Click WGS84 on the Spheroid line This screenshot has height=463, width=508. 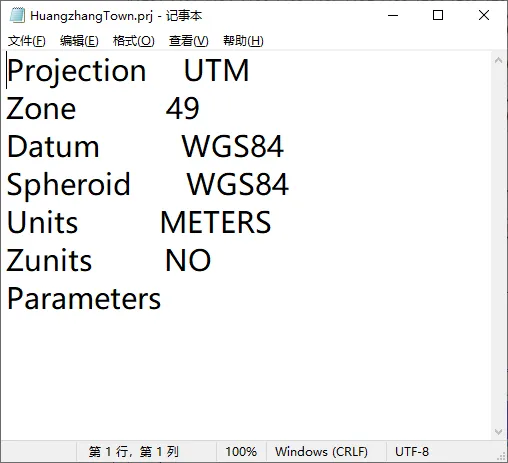tap(238, 184)
